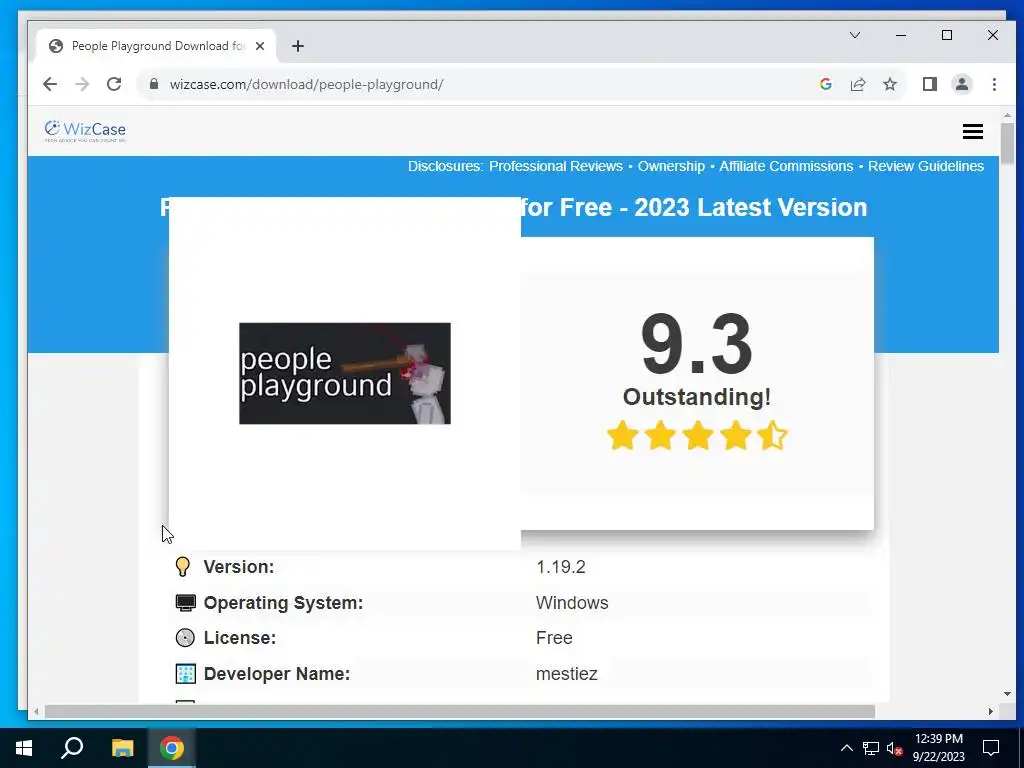Bookmark this tab with the star
Screen dimensions: 1024x768
[889, 84]
